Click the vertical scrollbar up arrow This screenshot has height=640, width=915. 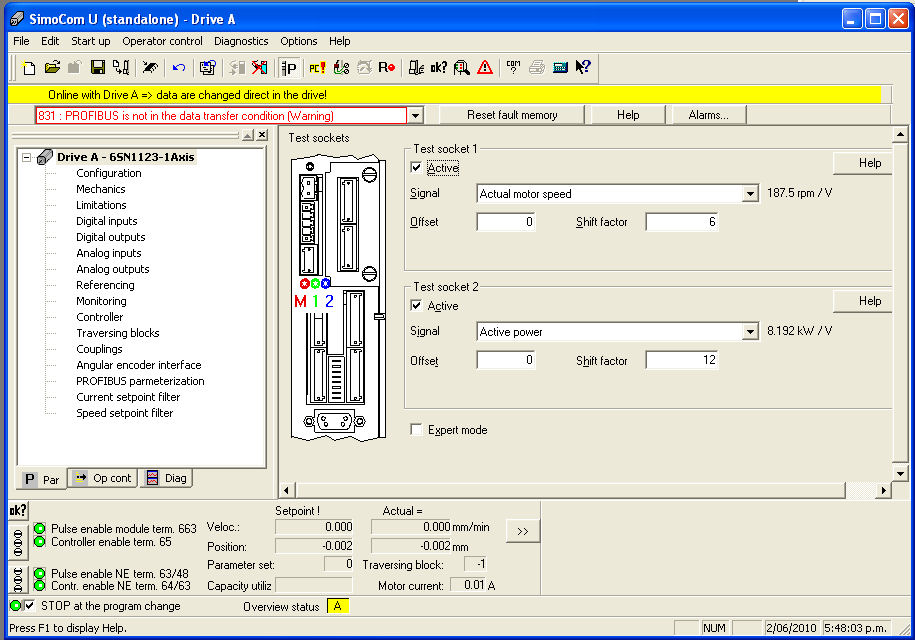pyautogui.click(x=900, y=135)
